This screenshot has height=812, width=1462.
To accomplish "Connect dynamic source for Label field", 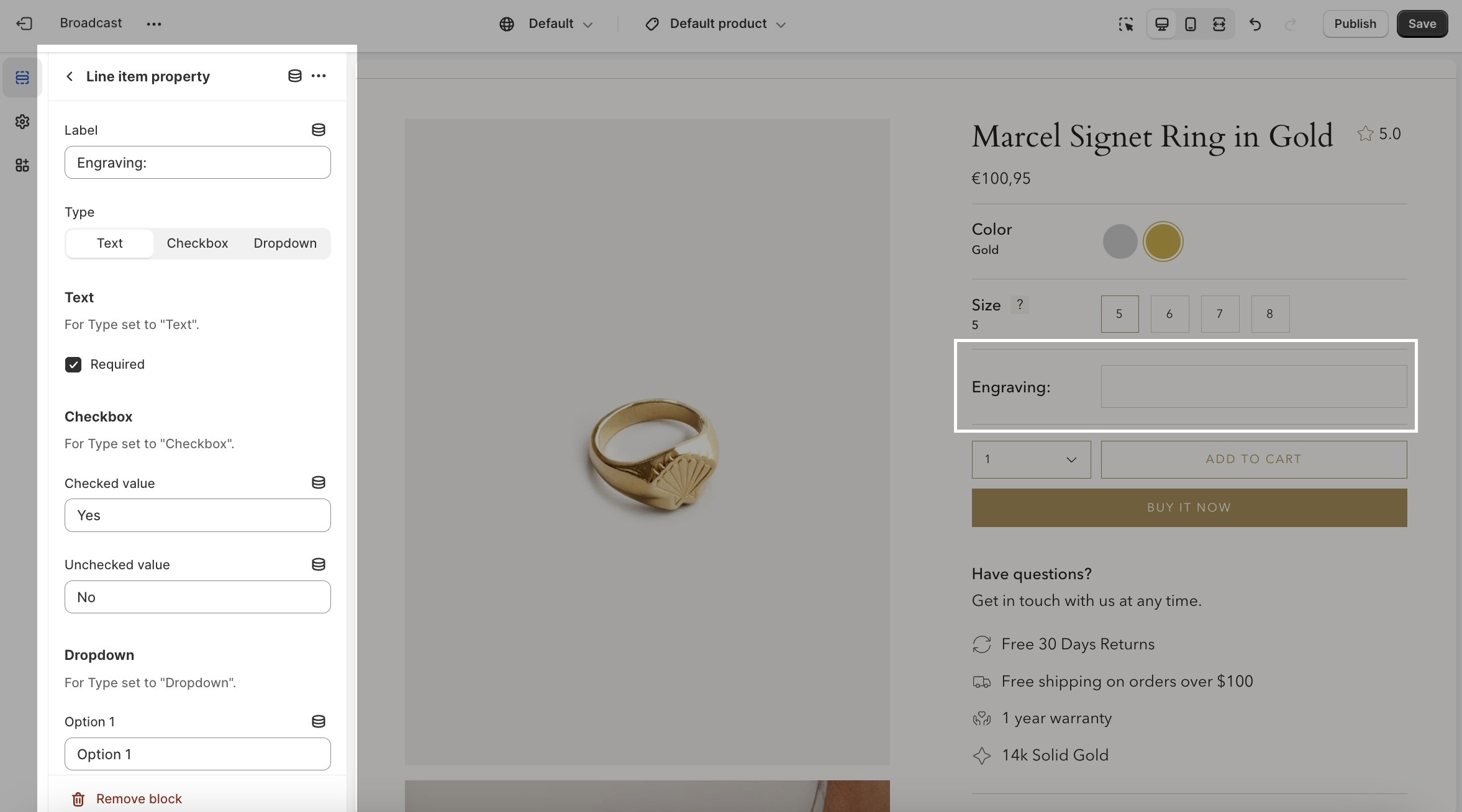I will tap(318, 130).
